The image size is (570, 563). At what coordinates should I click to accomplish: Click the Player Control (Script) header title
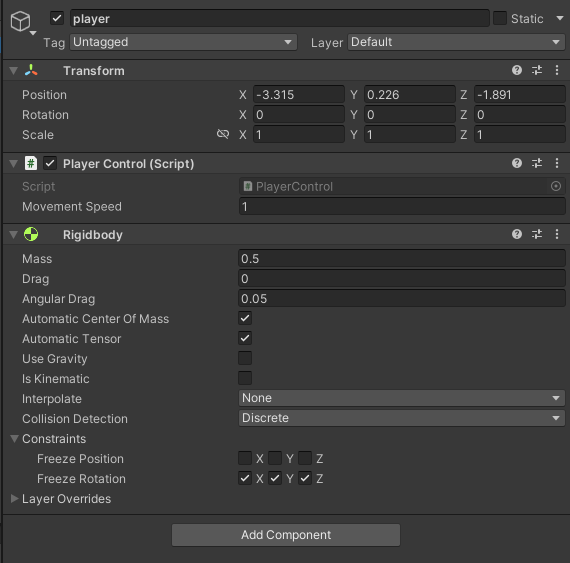click(129, 164)
